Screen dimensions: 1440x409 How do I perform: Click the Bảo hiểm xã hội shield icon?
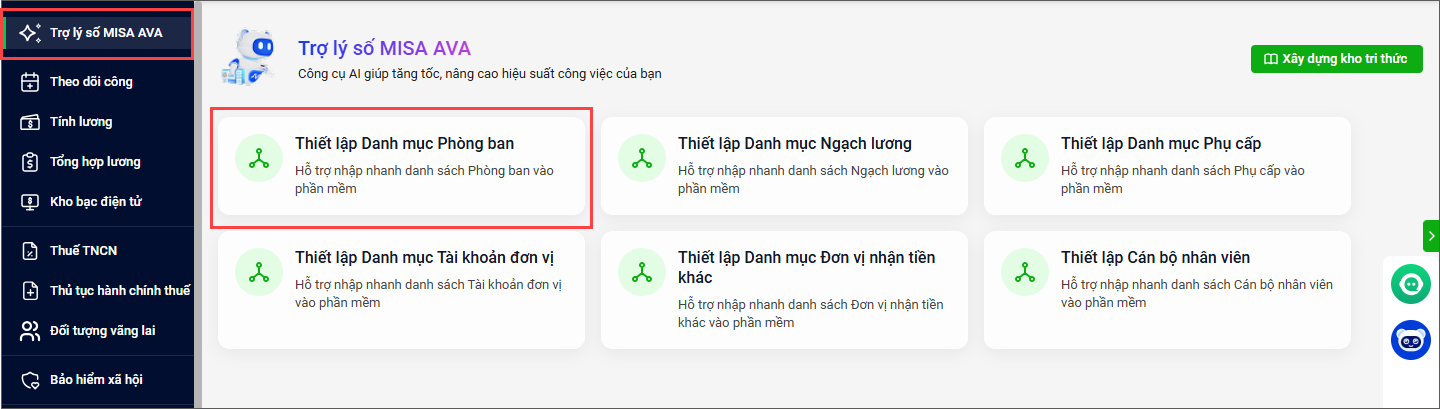(x=30, y=381)
